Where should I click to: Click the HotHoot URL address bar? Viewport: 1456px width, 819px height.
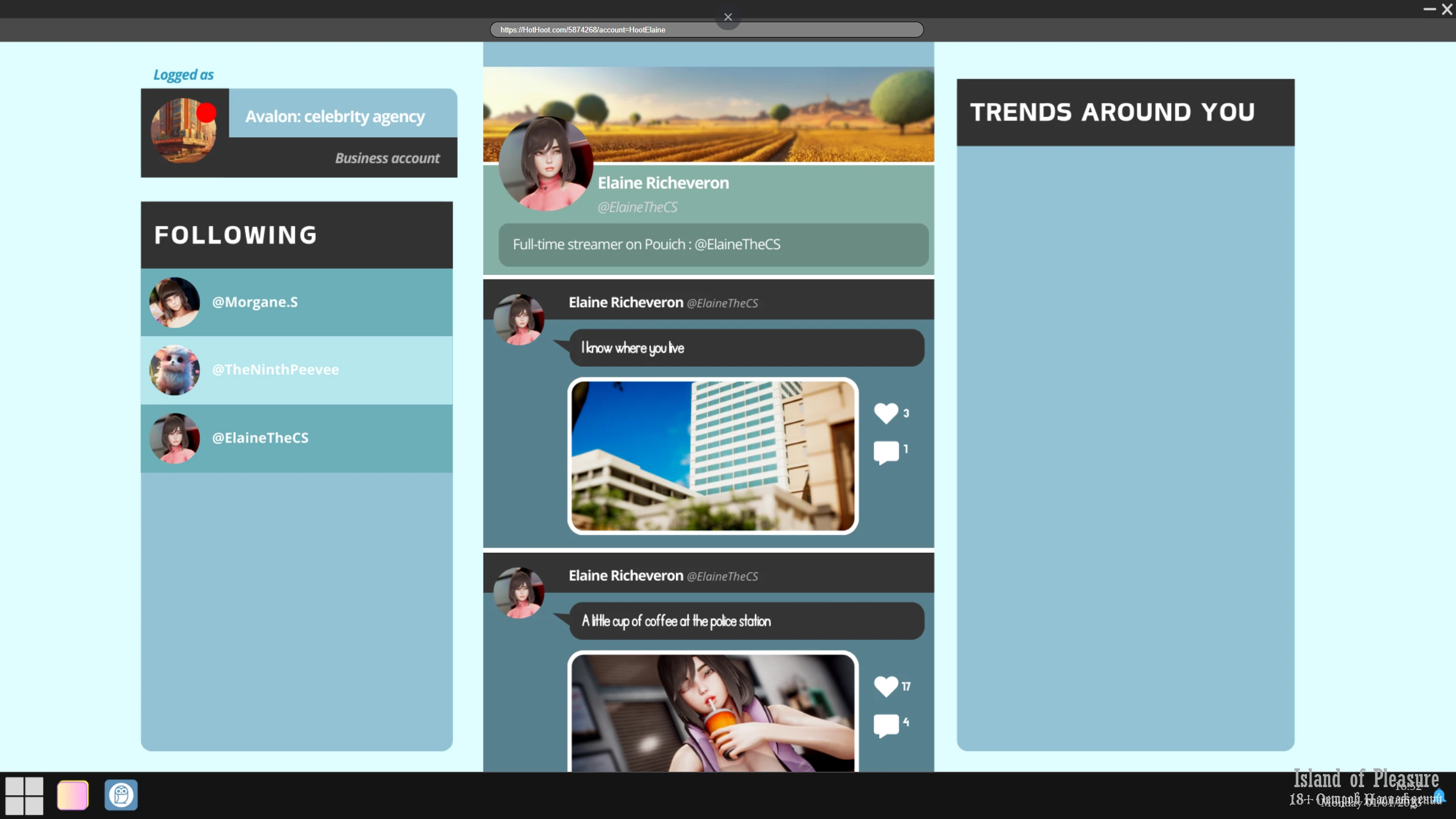[706, 30]
